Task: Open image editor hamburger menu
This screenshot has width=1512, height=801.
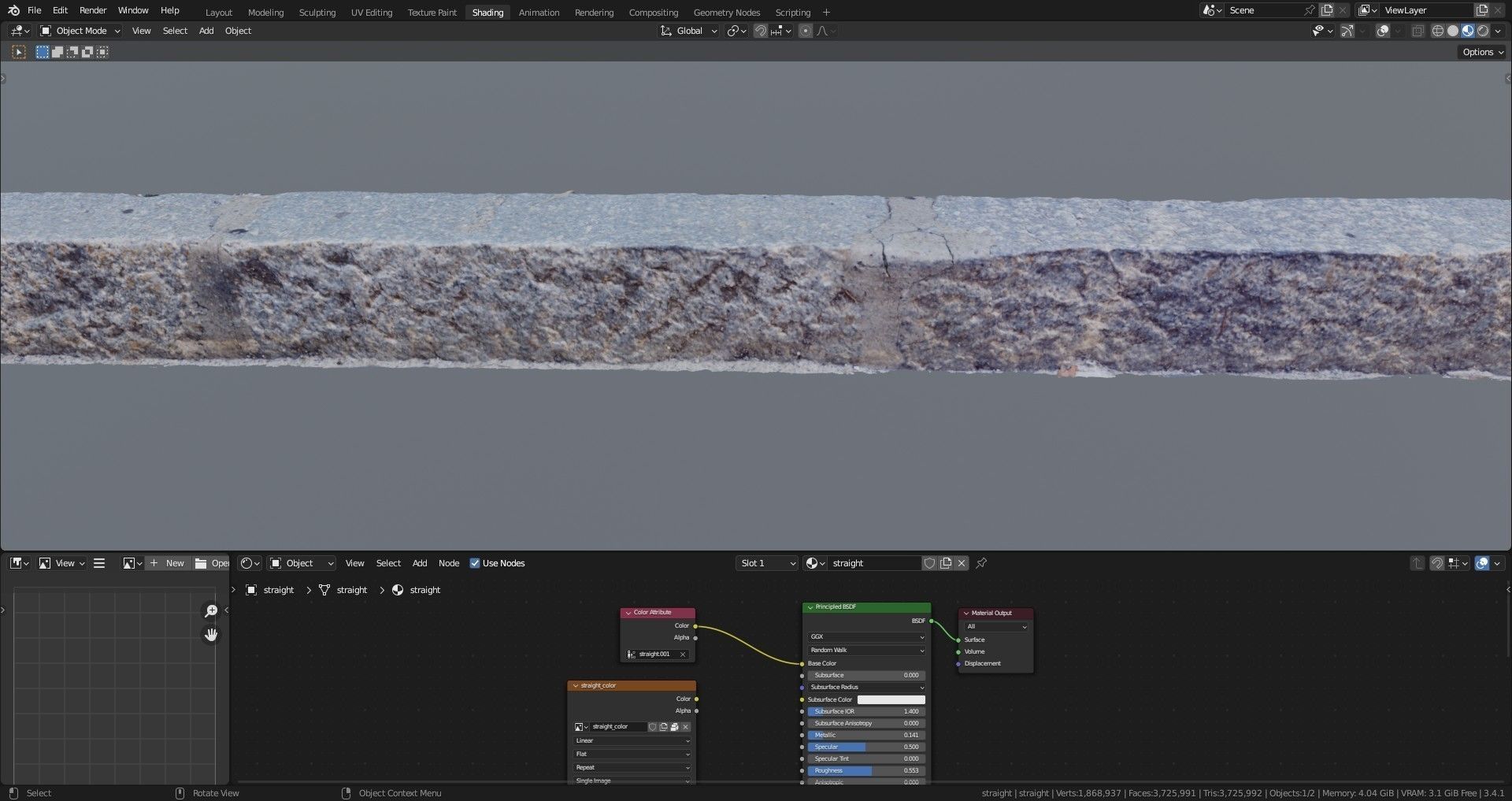Action: click(99, 563)
